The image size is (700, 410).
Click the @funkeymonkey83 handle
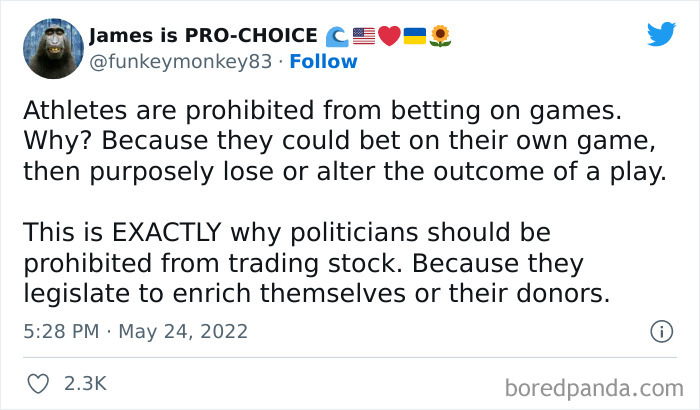click(x=180, y=61)
